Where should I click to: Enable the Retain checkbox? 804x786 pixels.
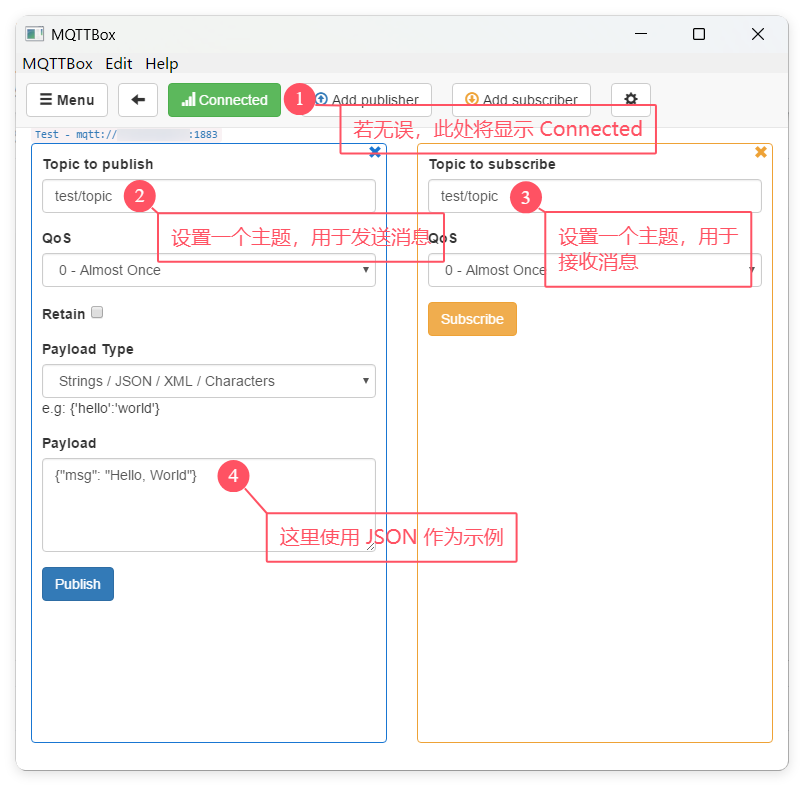pos(98,313)
